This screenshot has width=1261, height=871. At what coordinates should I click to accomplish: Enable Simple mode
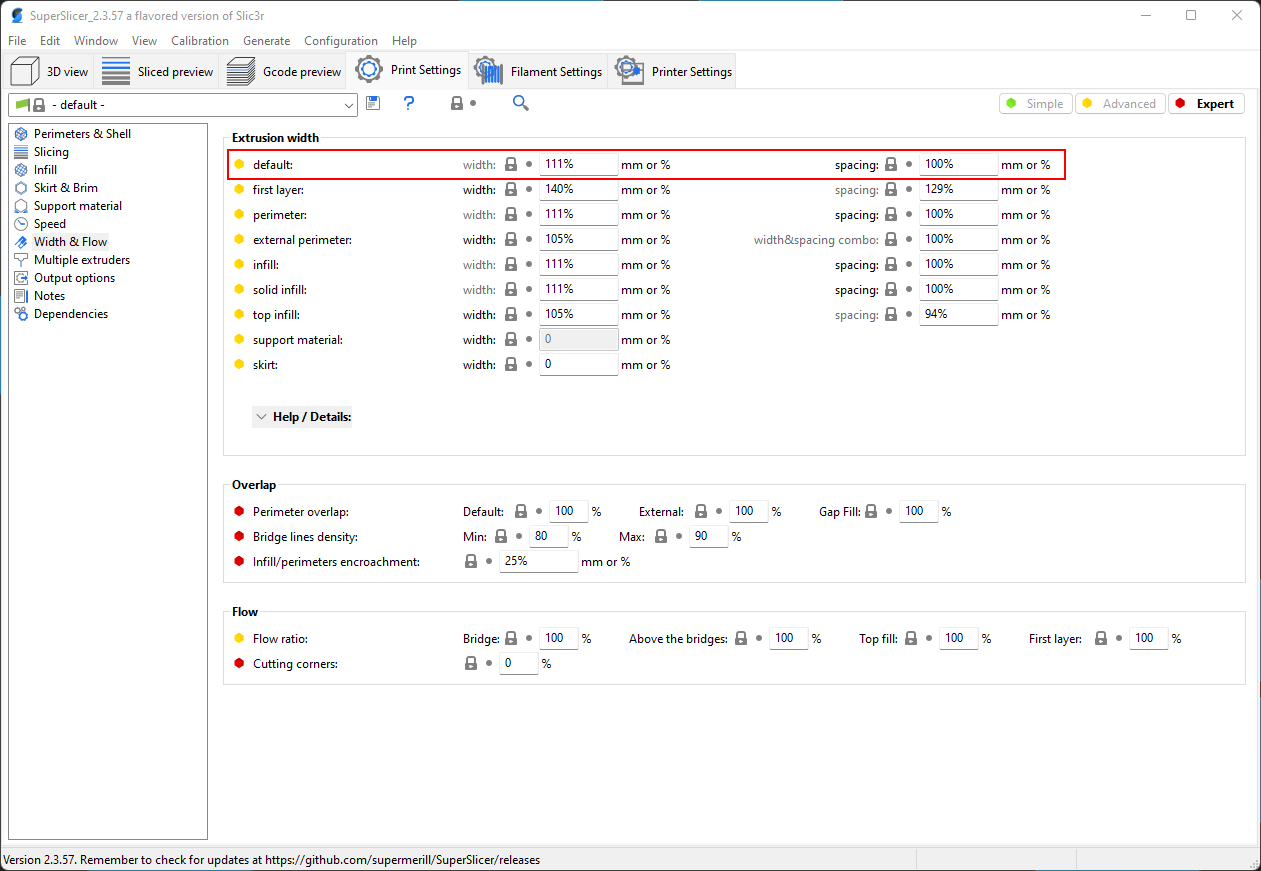[x=1035, y=103]
